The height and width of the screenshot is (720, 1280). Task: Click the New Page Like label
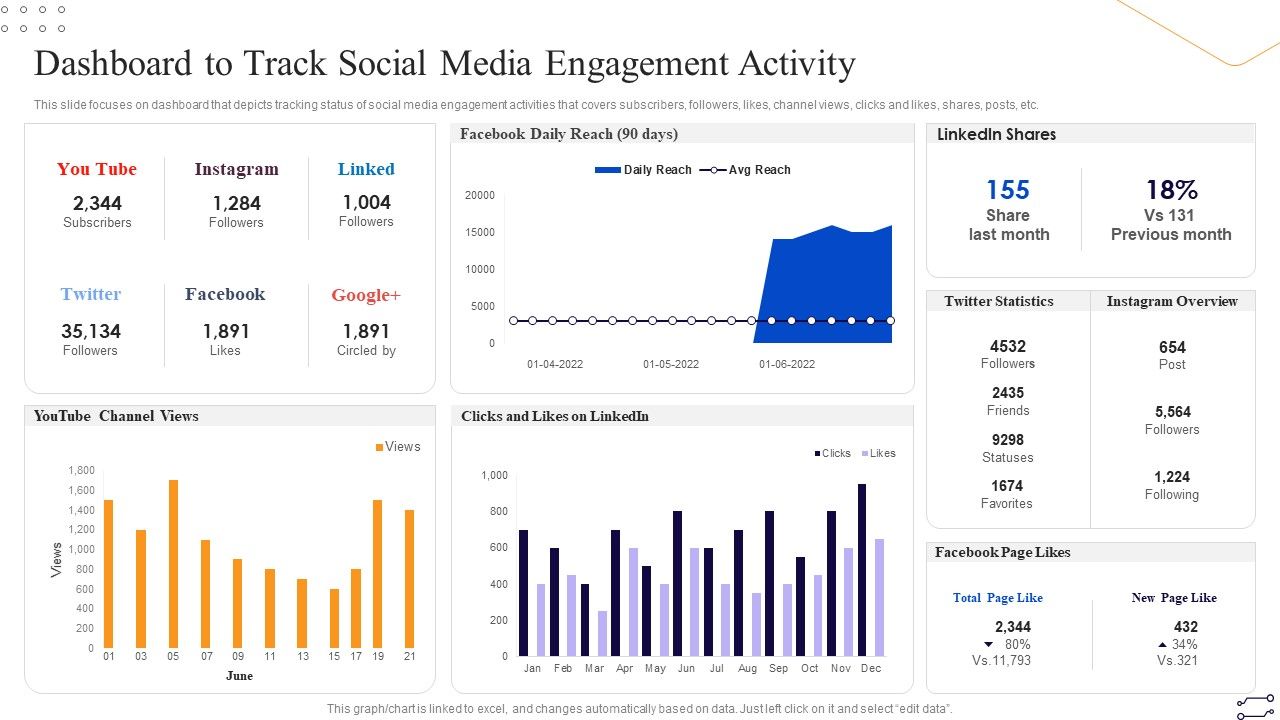point(1174,598)
